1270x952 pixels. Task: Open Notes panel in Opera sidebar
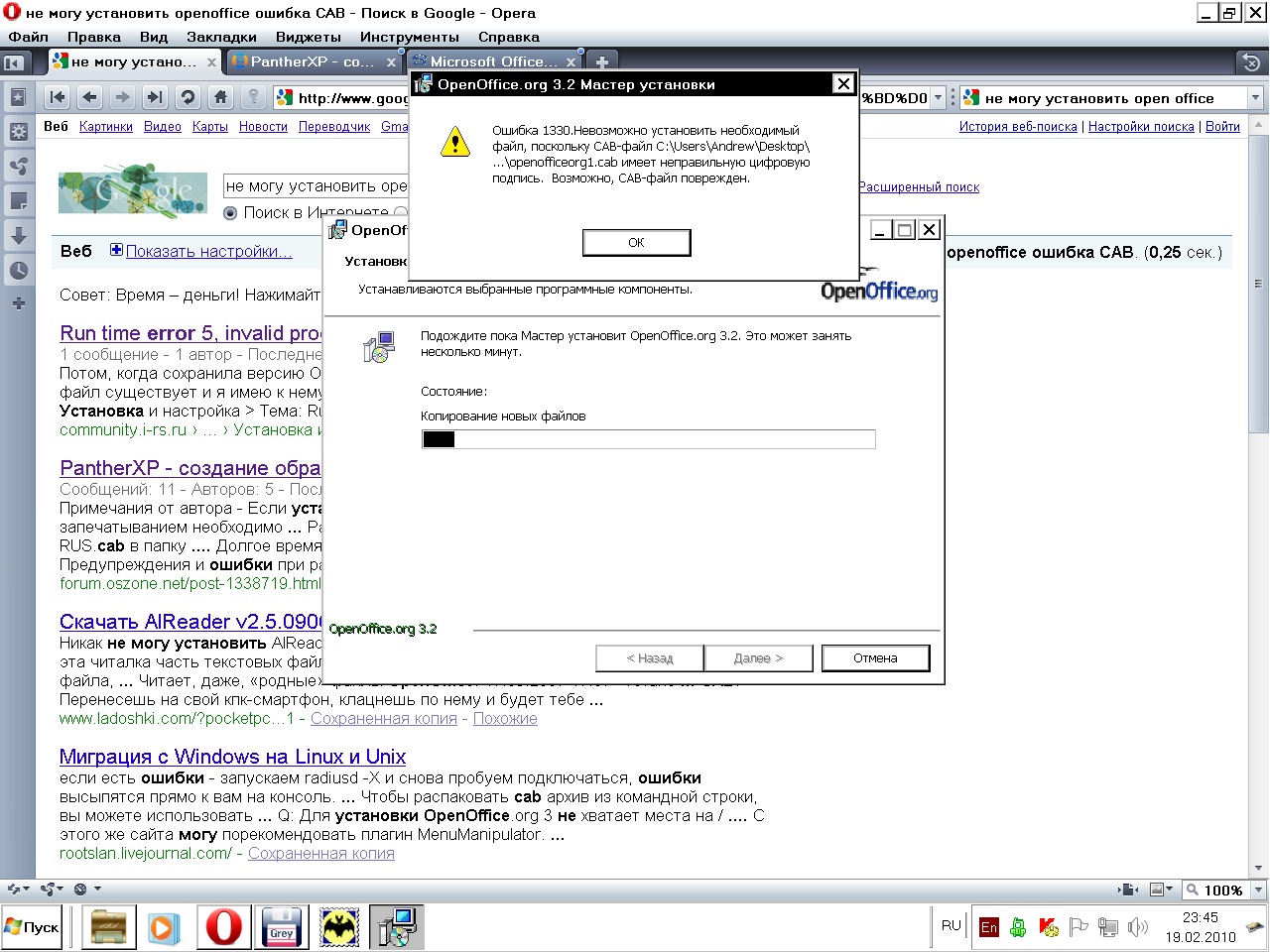pos(18,200)
